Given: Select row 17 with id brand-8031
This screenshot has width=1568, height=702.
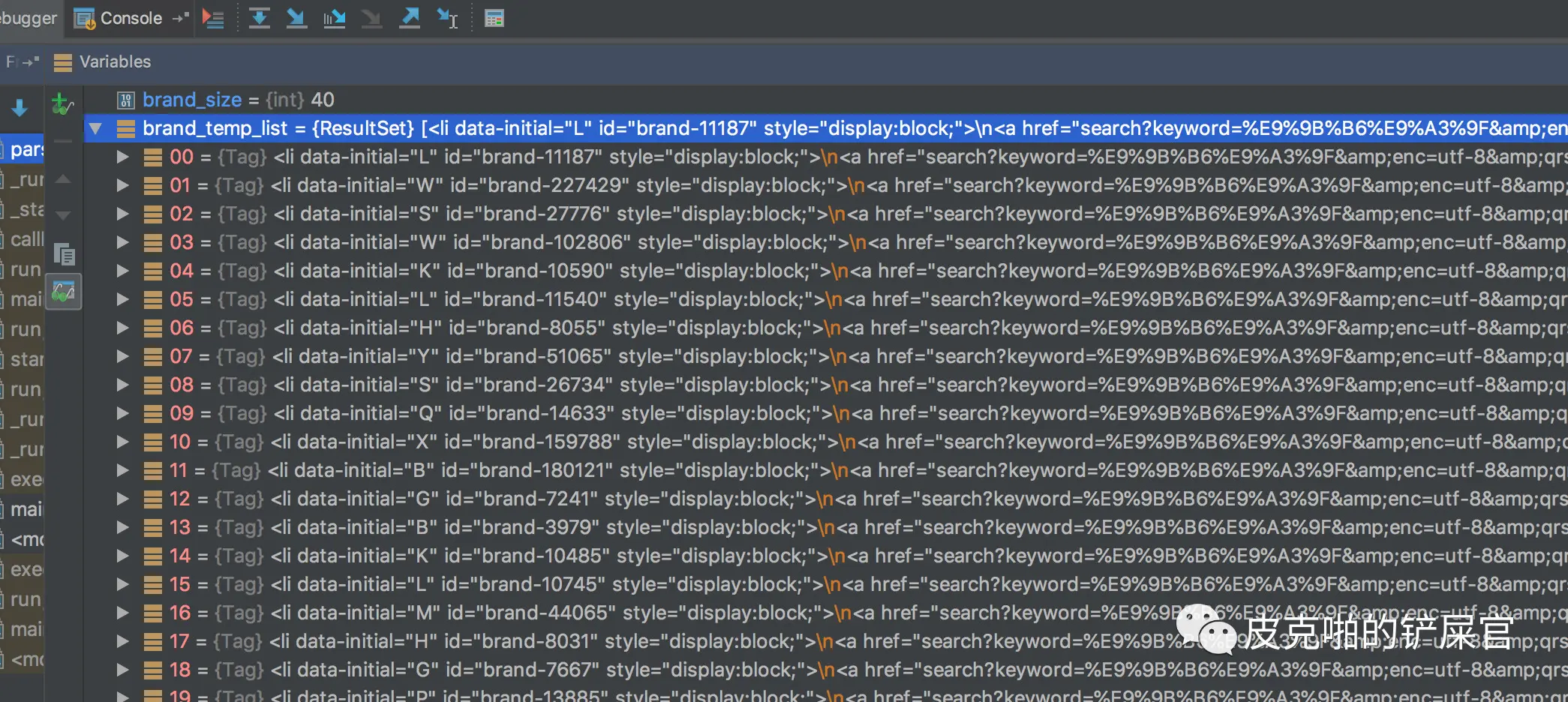Looking at the screenshot, I should click(825, 641).
